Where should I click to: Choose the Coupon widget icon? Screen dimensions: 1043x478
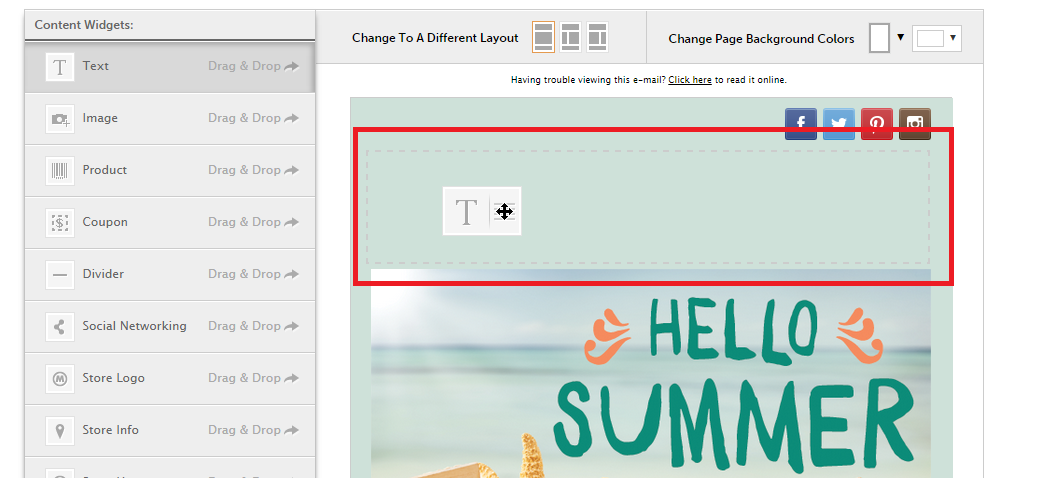pyautogui.click(x=60, y=223)
